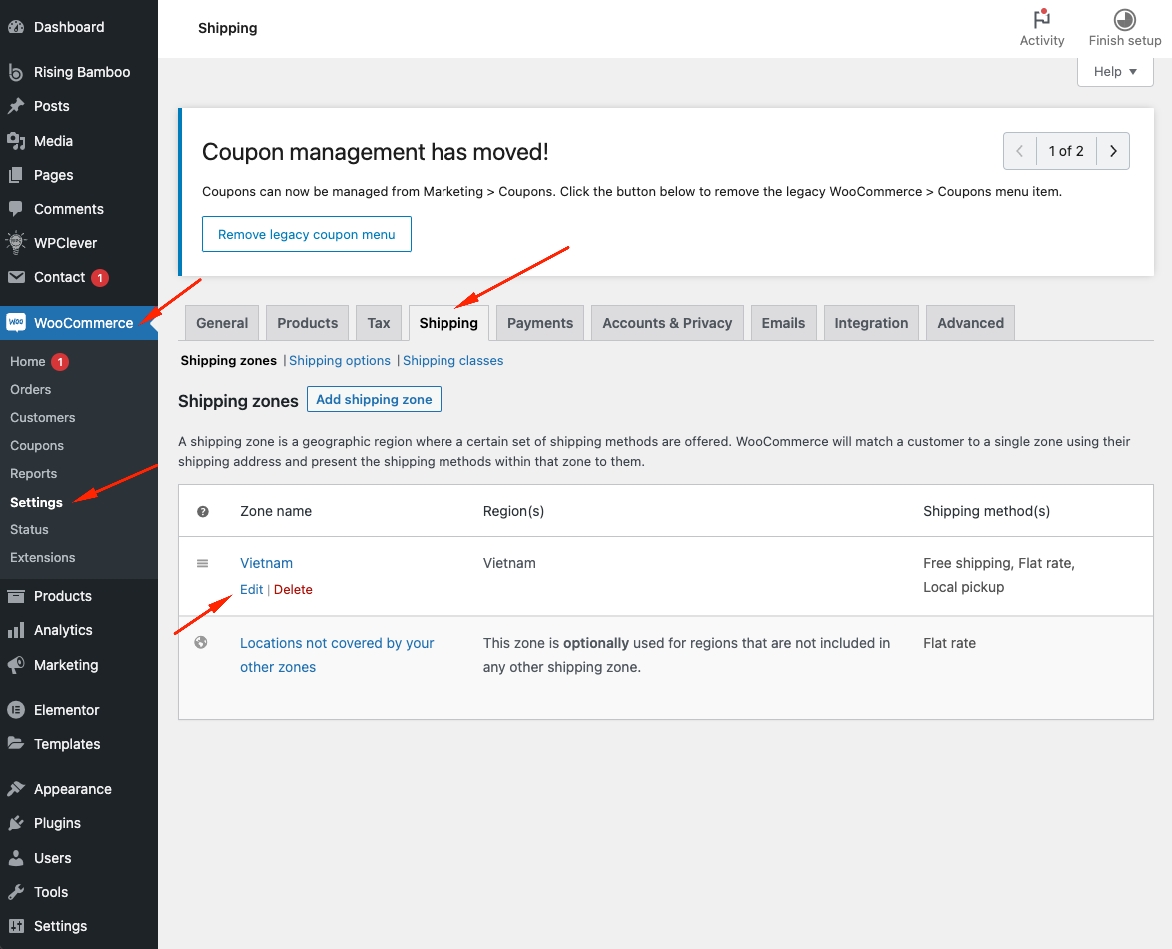Expand the Help dropdown
This screenshot has height=949, width=1172.
pos(1115,71)
